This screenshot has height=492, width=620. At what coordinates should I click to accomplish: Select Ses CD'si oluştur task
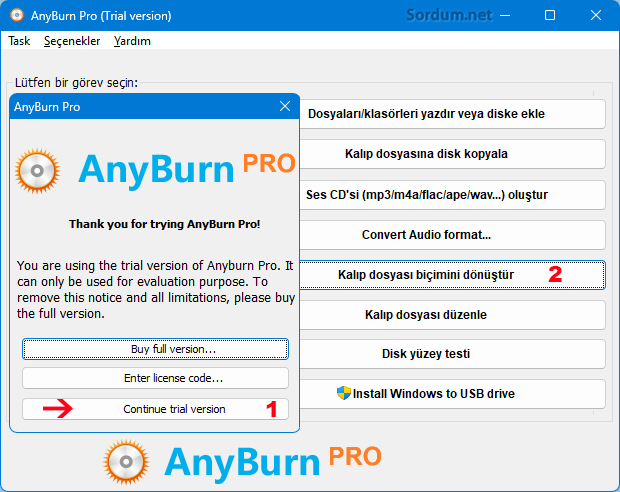(x=452, y=195)
